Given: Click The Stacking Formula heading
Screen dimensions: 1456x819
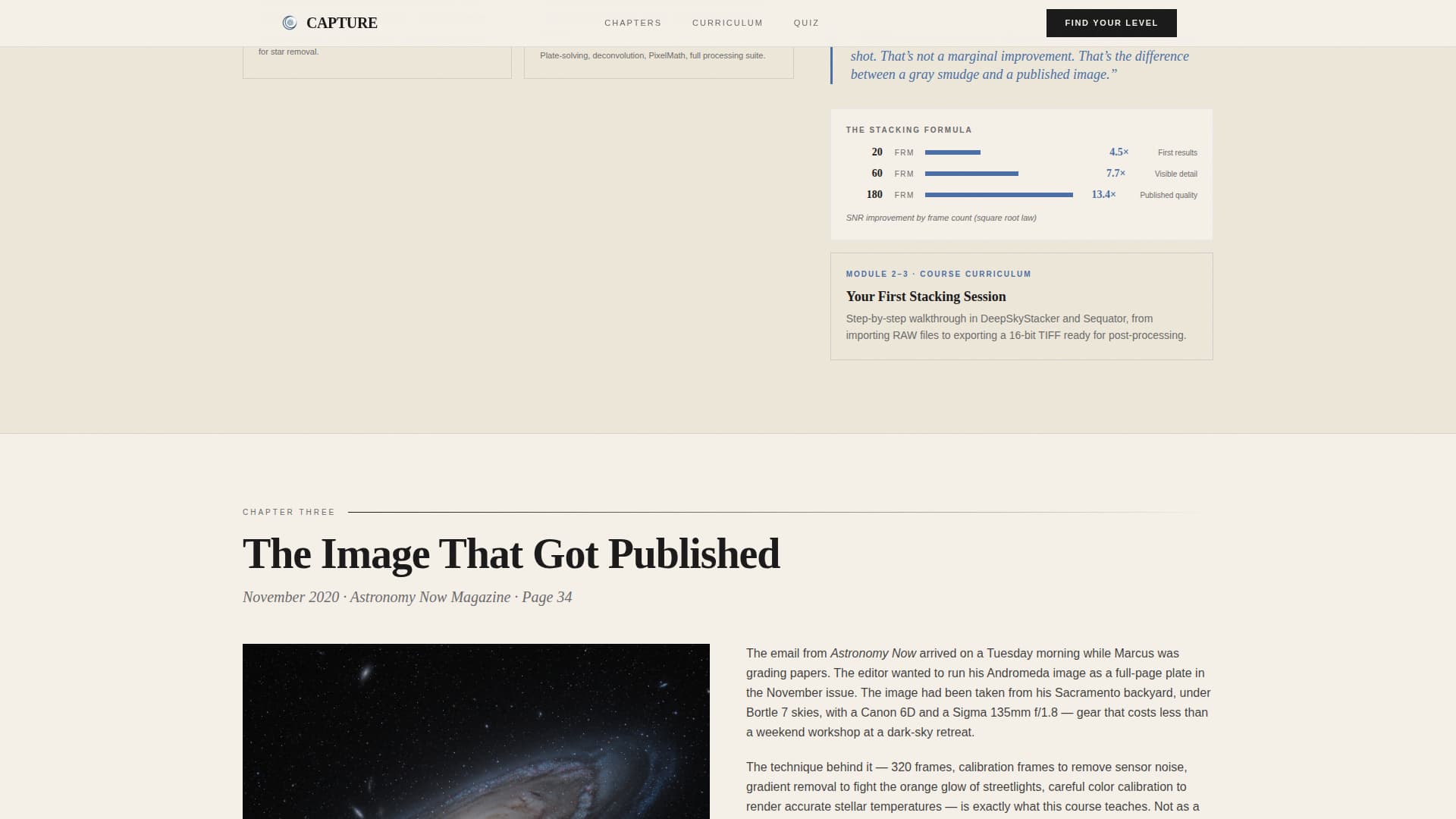Looking at the screenshot, I should click(x=908, y=130).
